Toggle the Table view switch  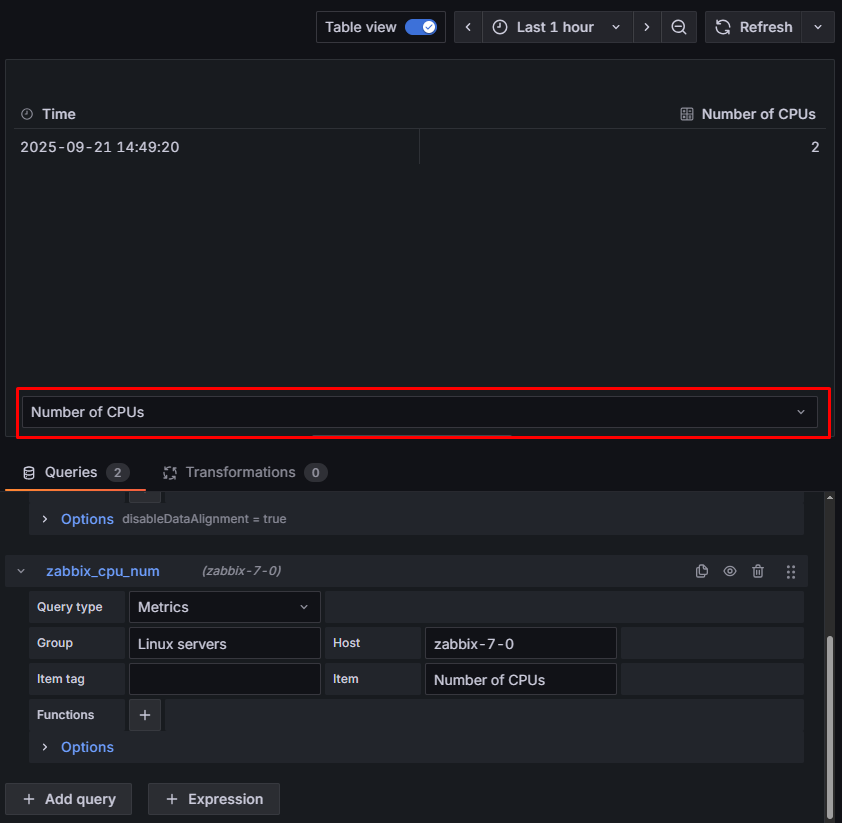point(420,27)
